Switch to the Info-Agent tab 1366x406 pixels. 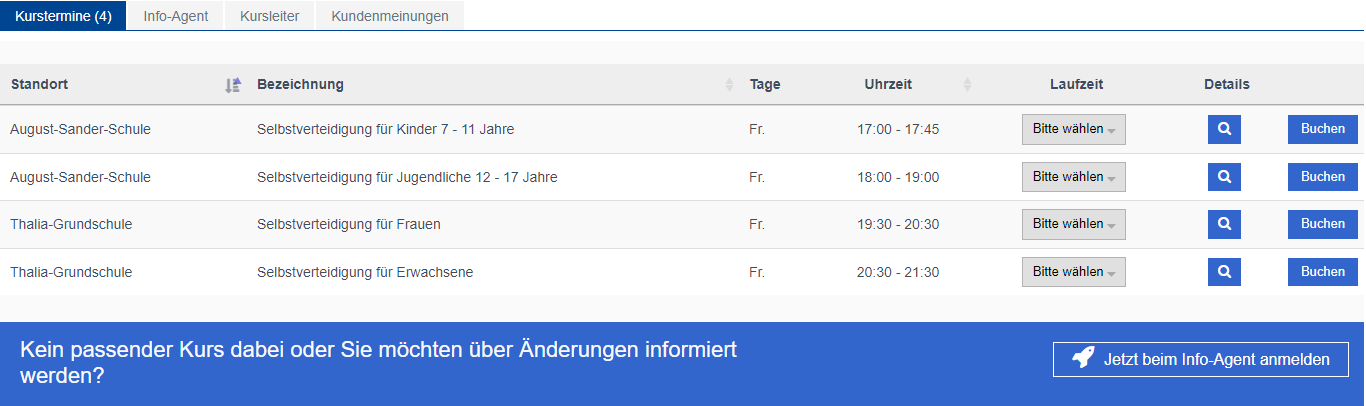click(176, 16)
